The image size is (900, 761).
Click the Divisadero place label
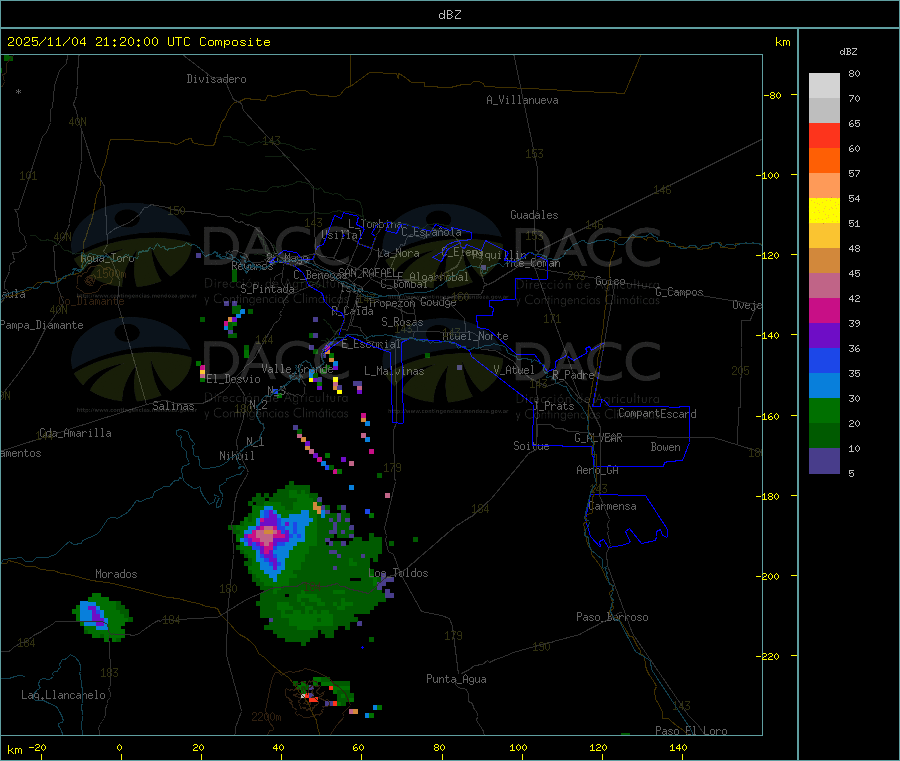tap(216, 79)
